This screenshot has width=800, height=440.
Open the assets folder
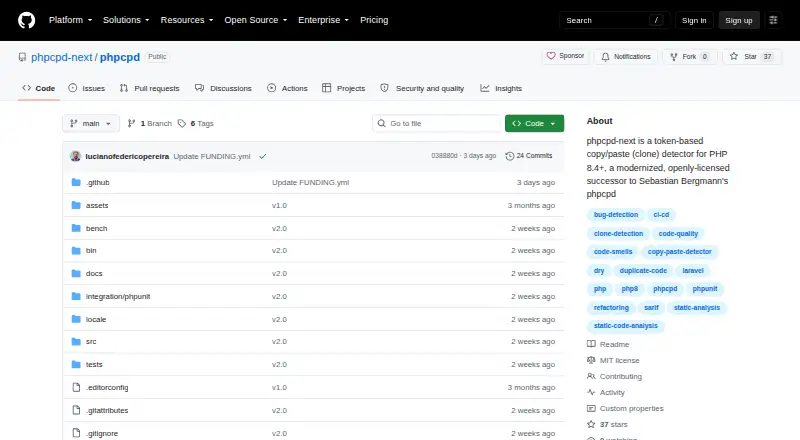pyautogui.click(x=97, y=205)
